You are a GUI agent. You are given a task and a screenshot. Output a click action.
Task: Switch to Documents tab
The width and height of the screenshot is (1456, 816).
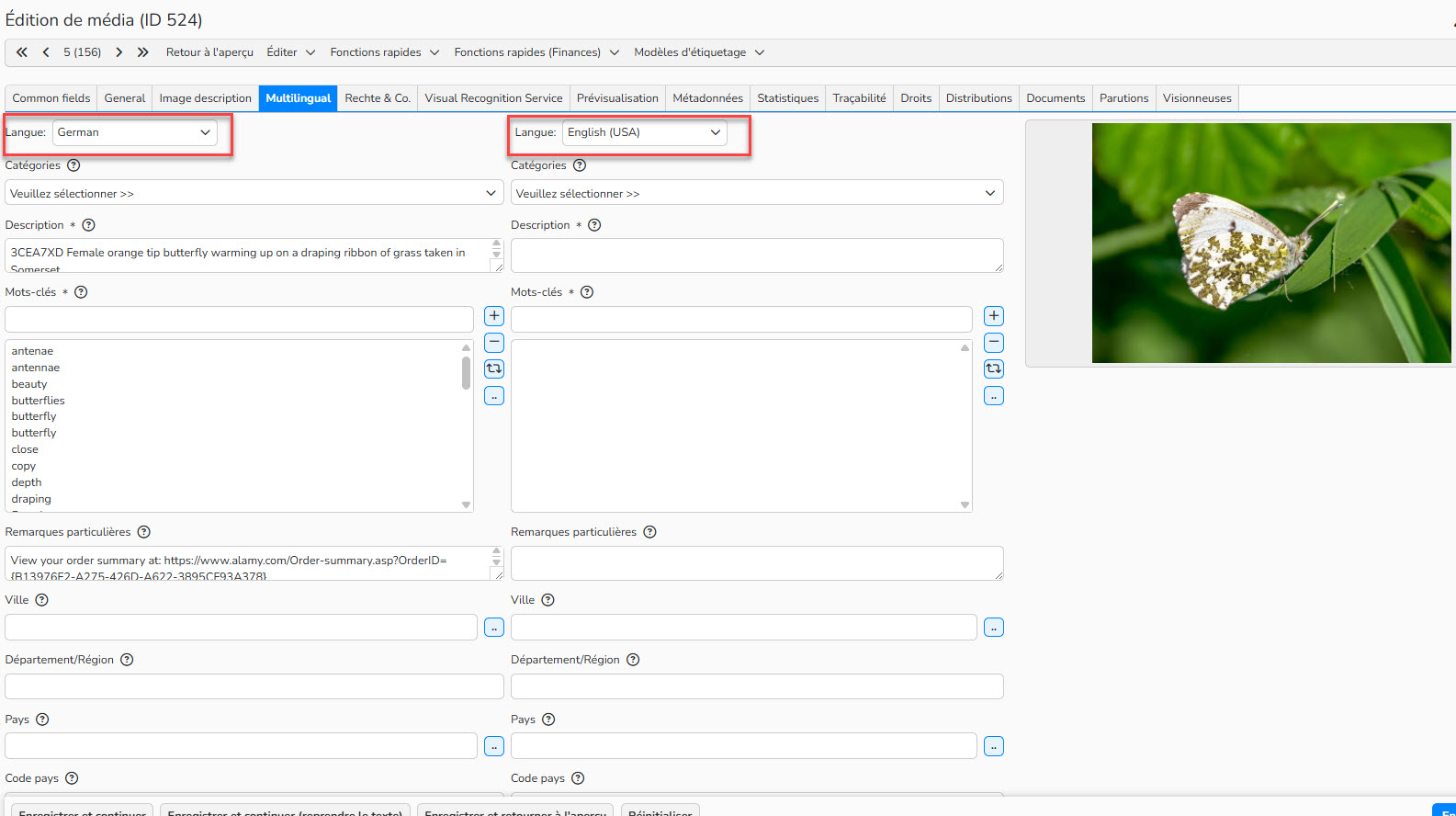[1055, 98]
